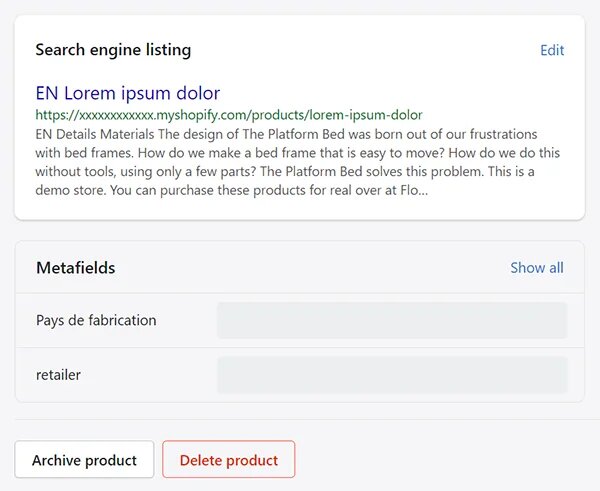Show all metafields
Screen dimensions: 600x491
pos(536,268)
